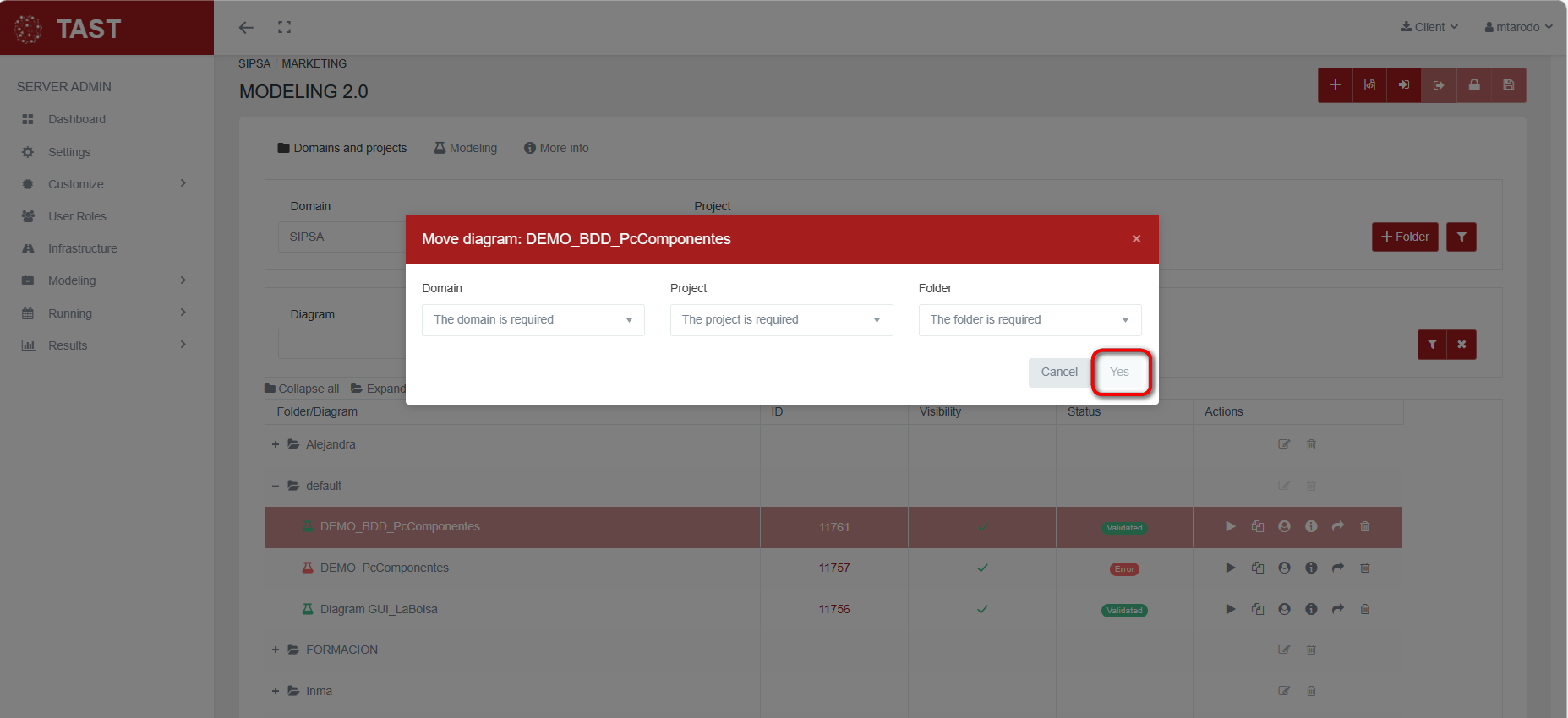Collapse the default folder
This screenshot has height=718, width=1568.
[x=276, y=487]
